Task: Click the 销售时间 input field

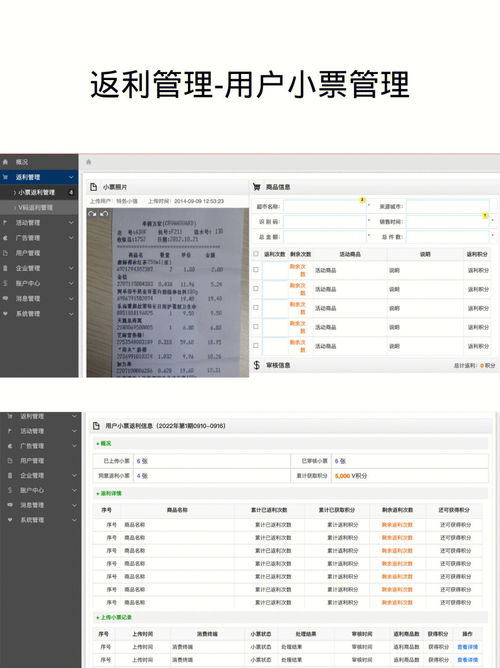Action: (447, 222)
